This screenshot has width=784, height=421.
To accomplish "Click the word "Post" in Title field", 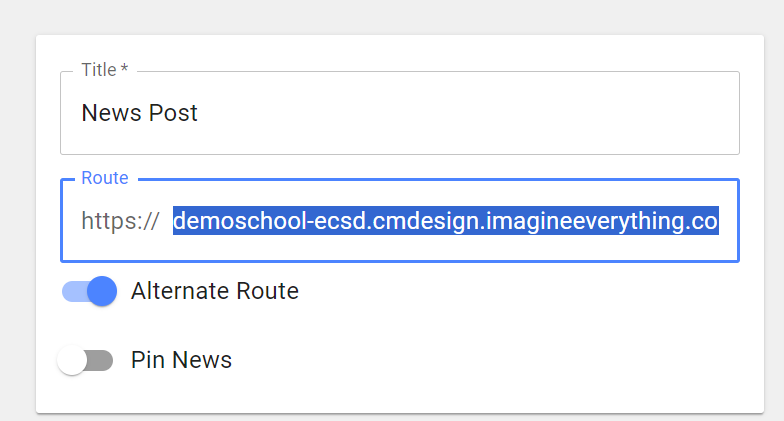I will (x=173, y=113).
